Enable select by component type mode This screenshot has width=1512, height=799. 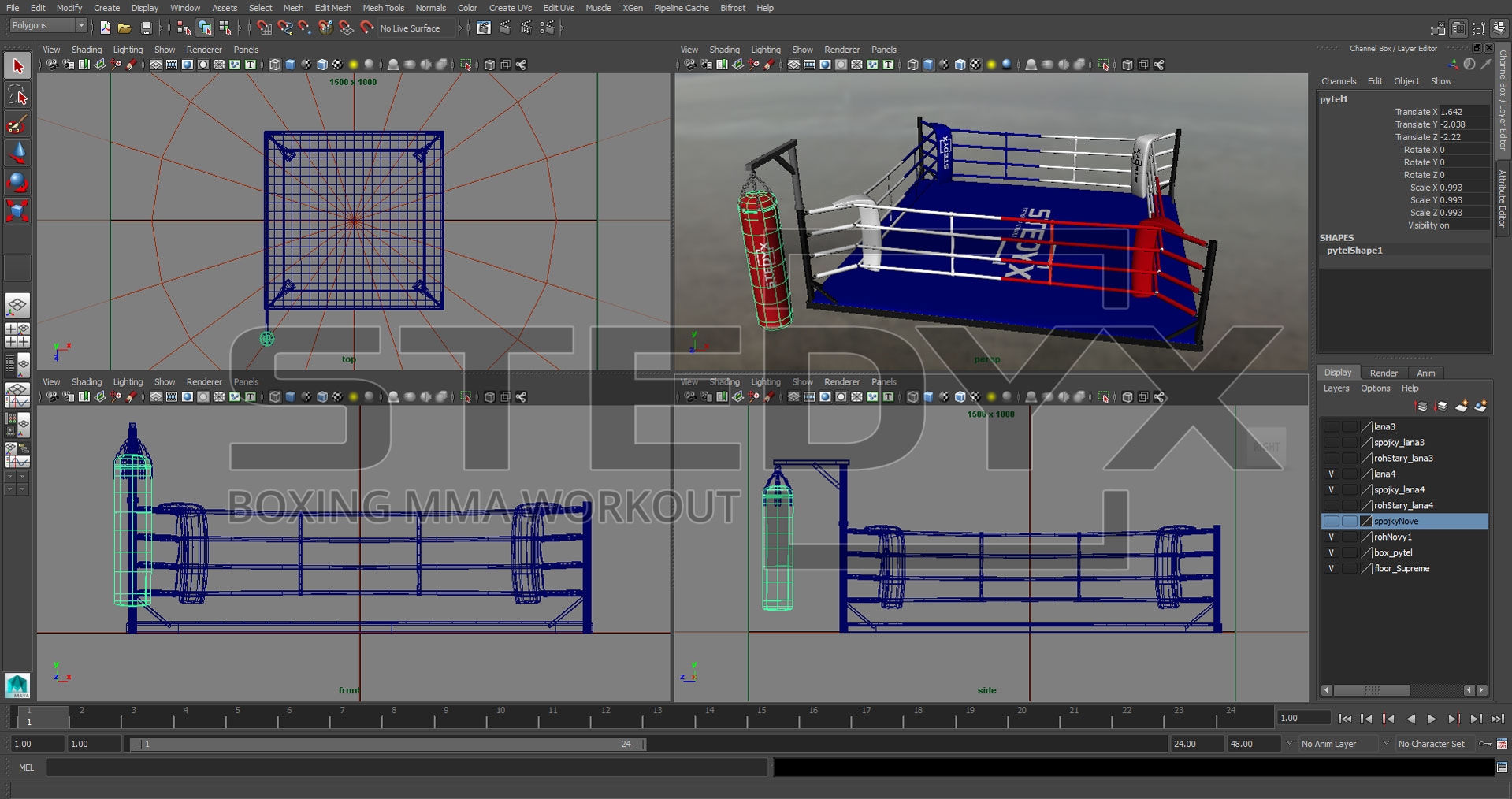tap(226, 28)
